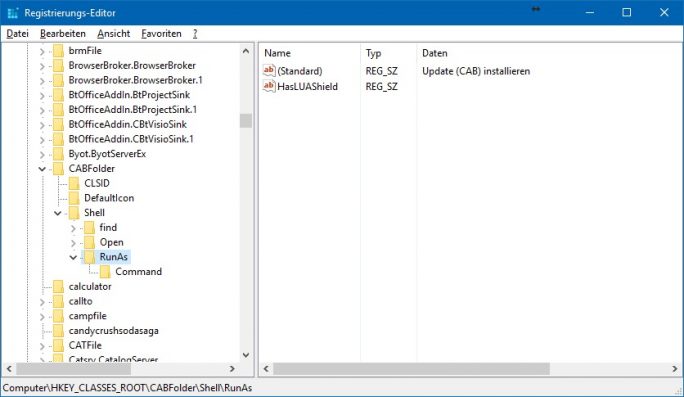
Task: Click the values pane scroll right arrow
Action: click(675, 369)
